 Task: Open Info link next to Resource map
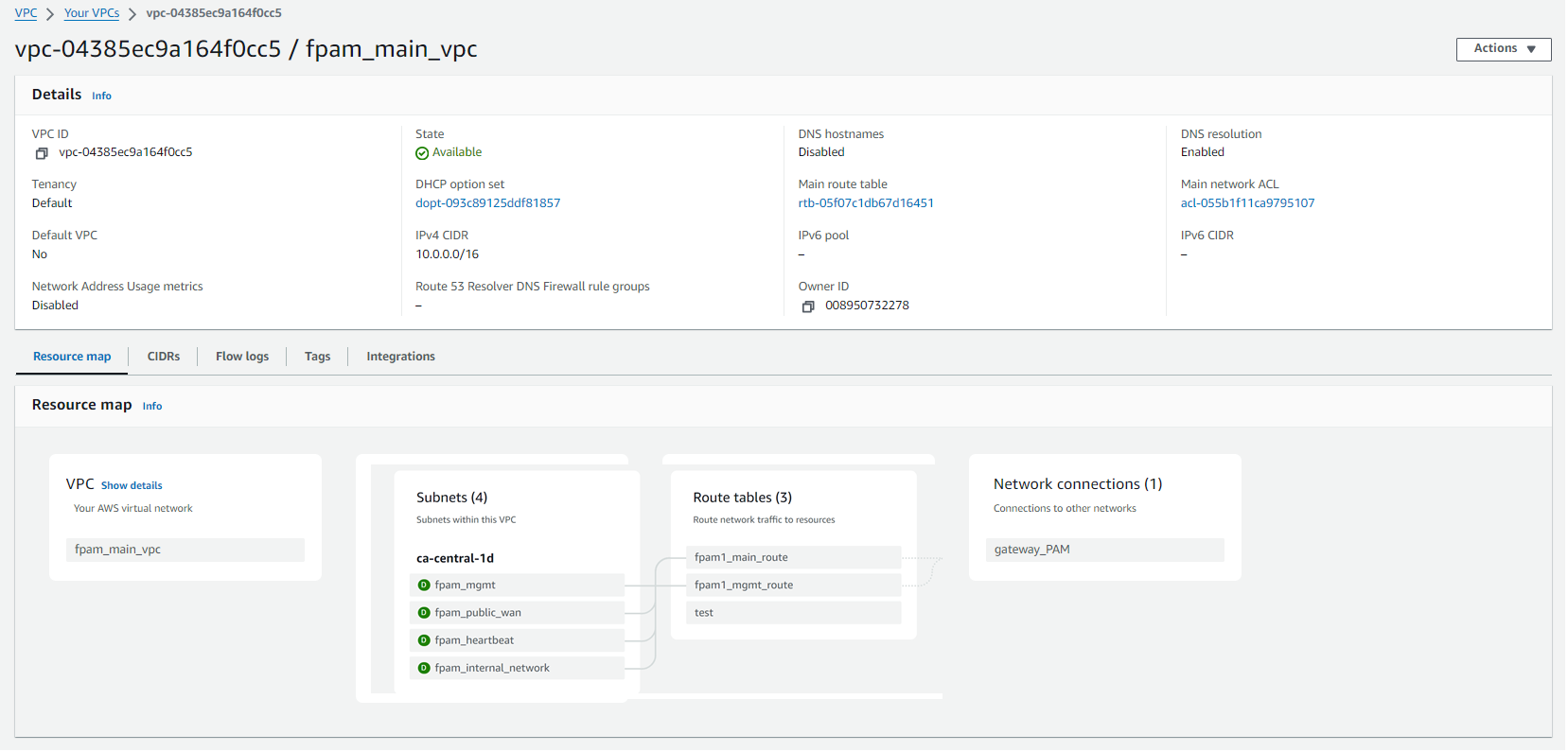point(152,406)
